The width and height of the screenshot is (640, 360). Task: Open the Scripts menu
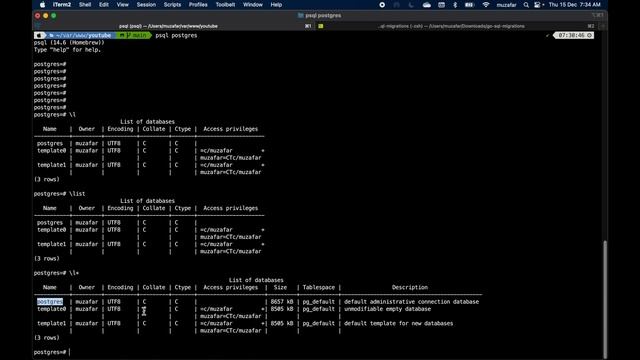(x=172, y=5)
